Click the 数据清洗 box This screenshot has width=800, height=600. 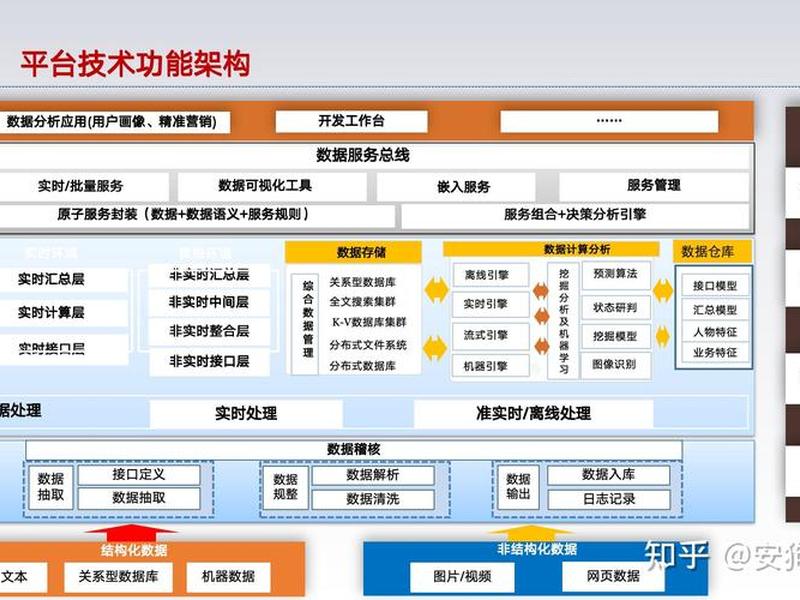point(373,499)
